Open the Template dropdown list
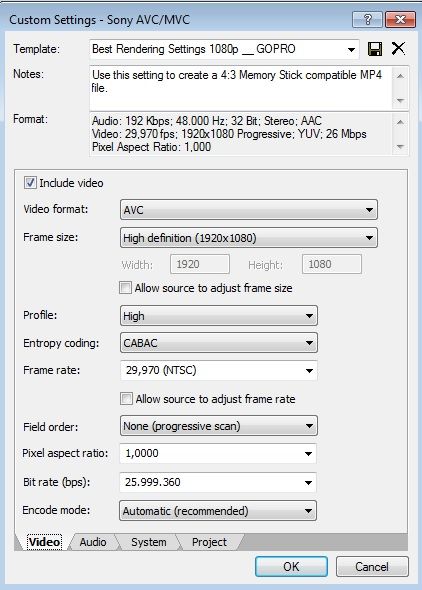The height and width of the screenshot is (590, 422). tap(224, 49)
